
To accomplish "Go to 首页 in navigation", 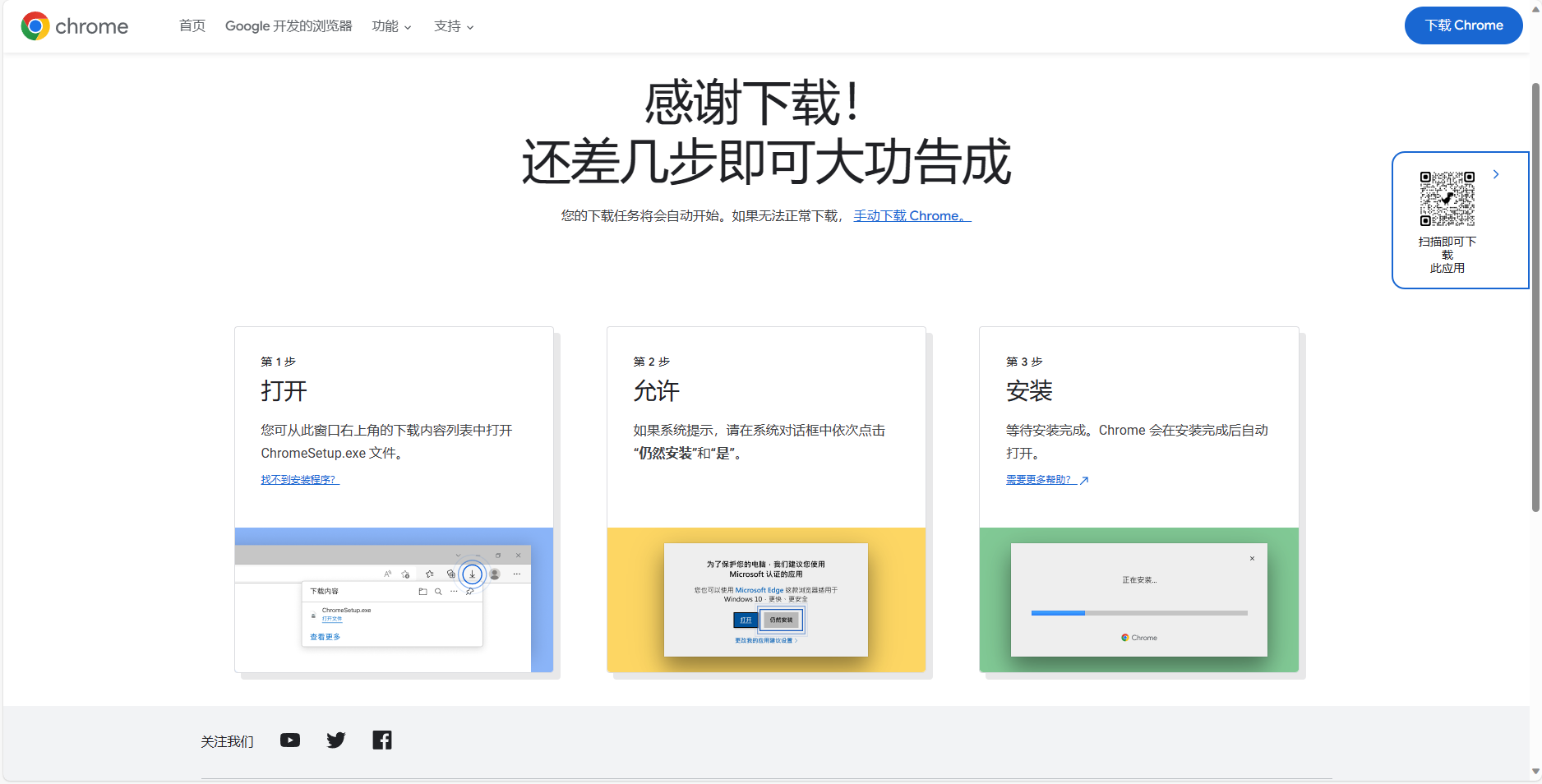I will [192, 26].
